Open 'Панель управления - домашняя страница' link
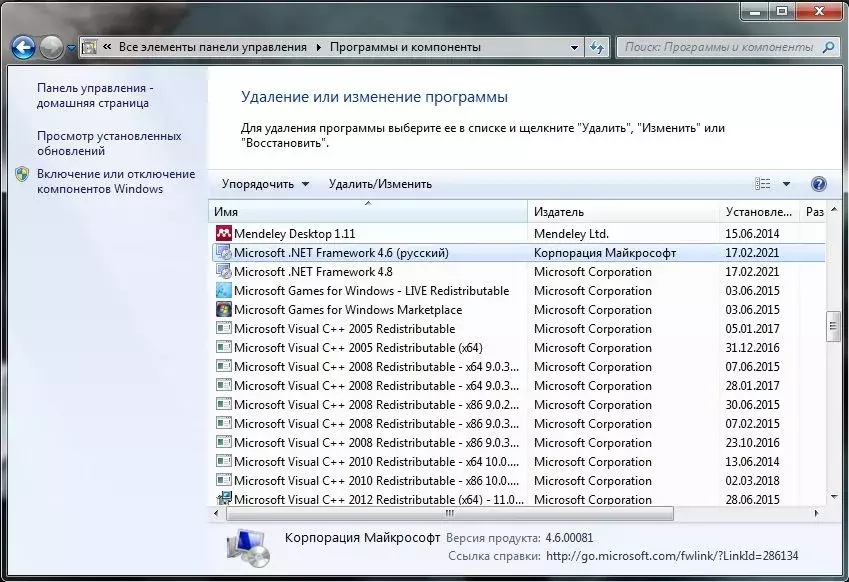Screen dimensions: 849x582 (x=95, y=95)
